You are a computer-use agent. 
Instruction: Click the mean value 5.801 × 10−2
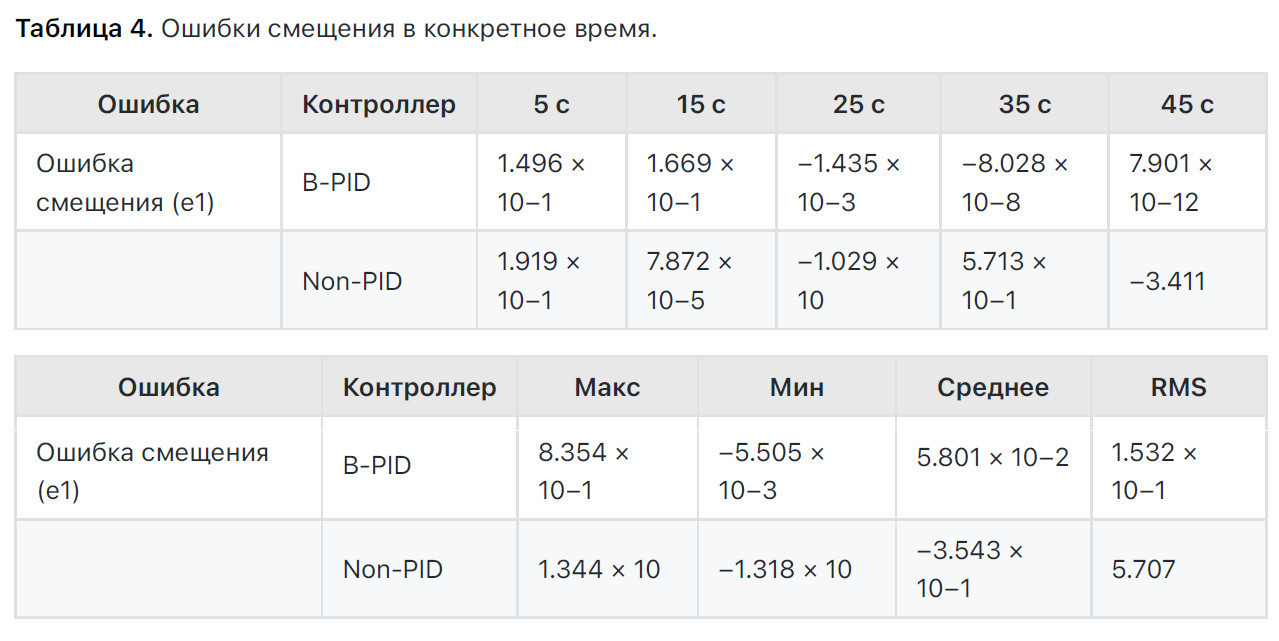[x=993, y=458]
